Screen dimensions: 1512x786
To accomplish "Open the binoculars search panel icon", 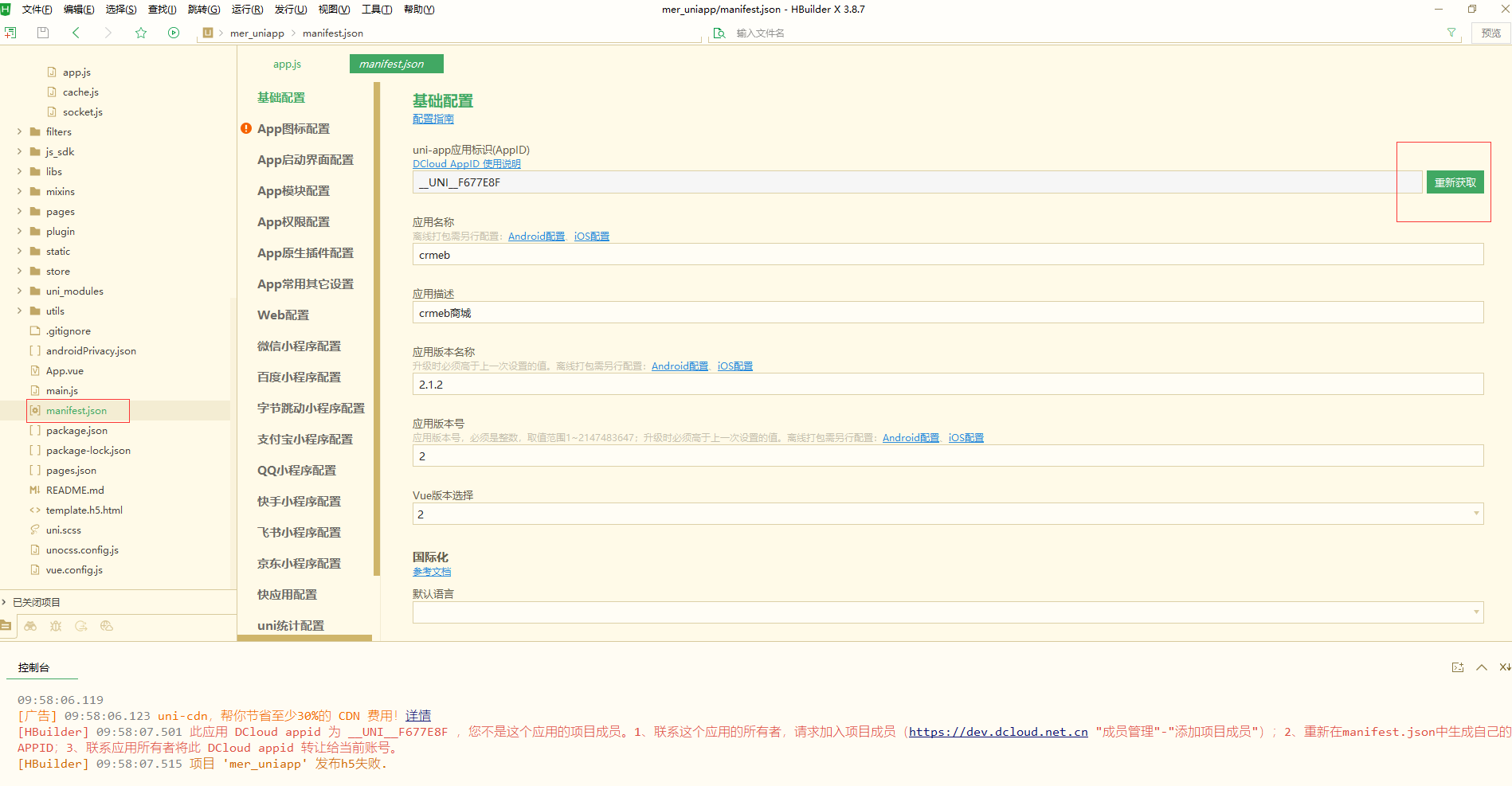I will [x=30, y=626].
